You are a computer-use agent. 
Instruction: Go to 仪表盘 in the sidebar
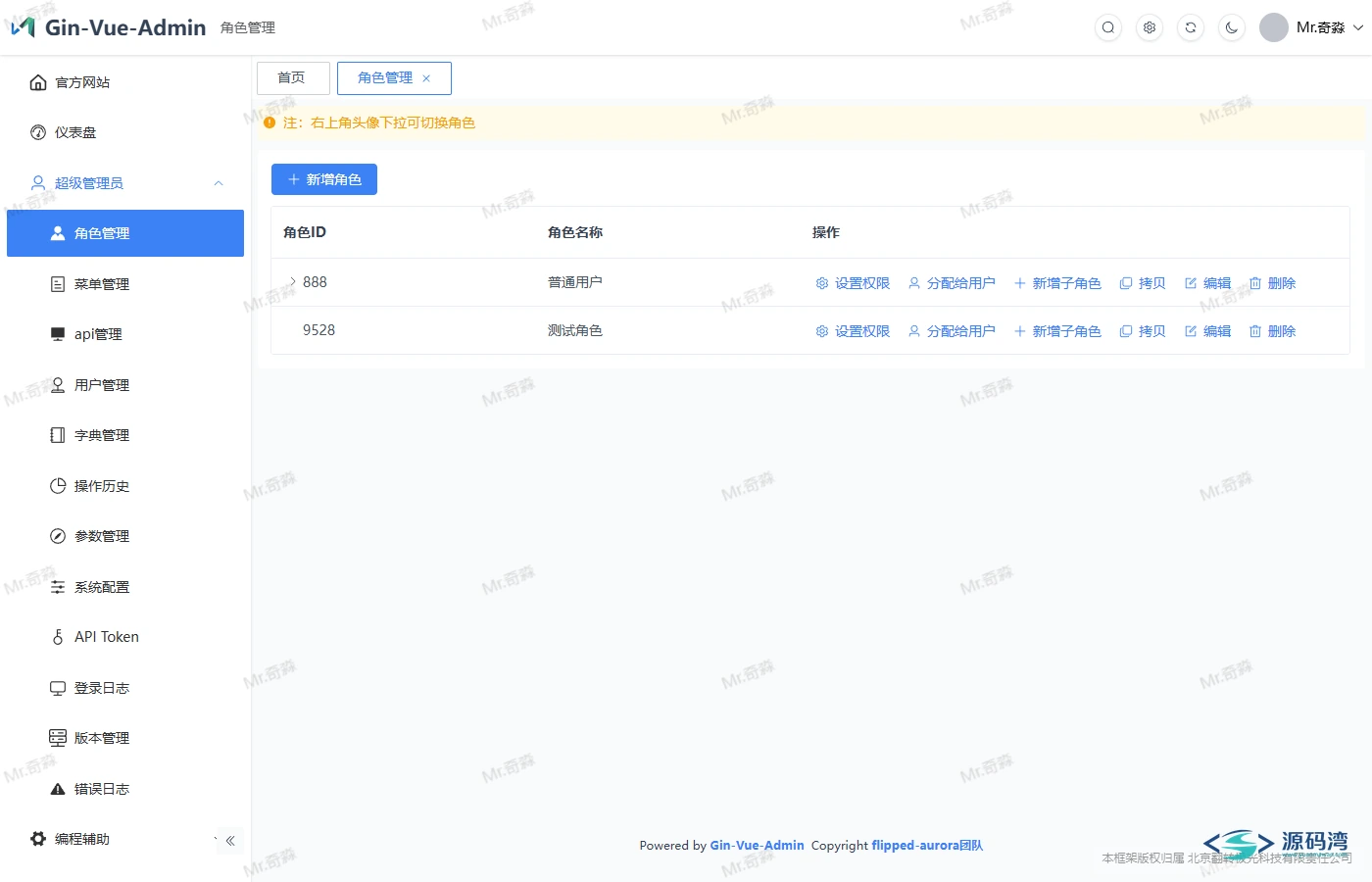pyautogui.click(x=125, y=132)
